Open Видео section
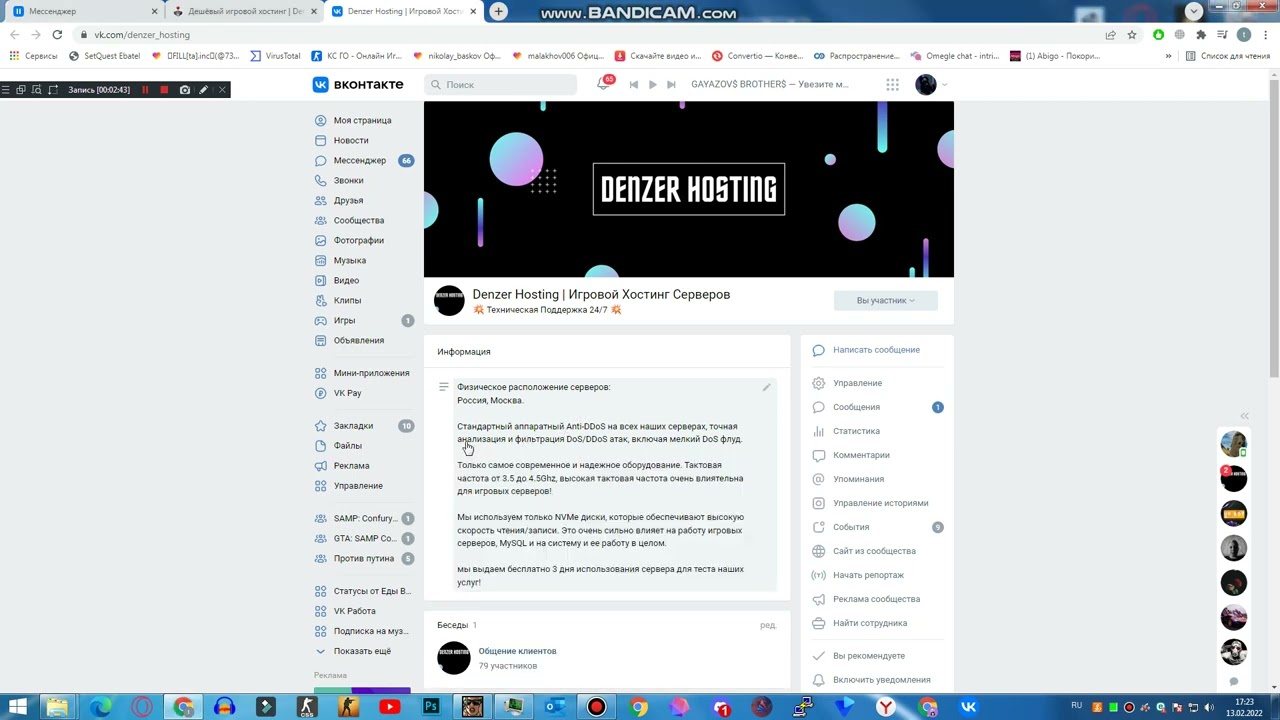 coord(346,280)
